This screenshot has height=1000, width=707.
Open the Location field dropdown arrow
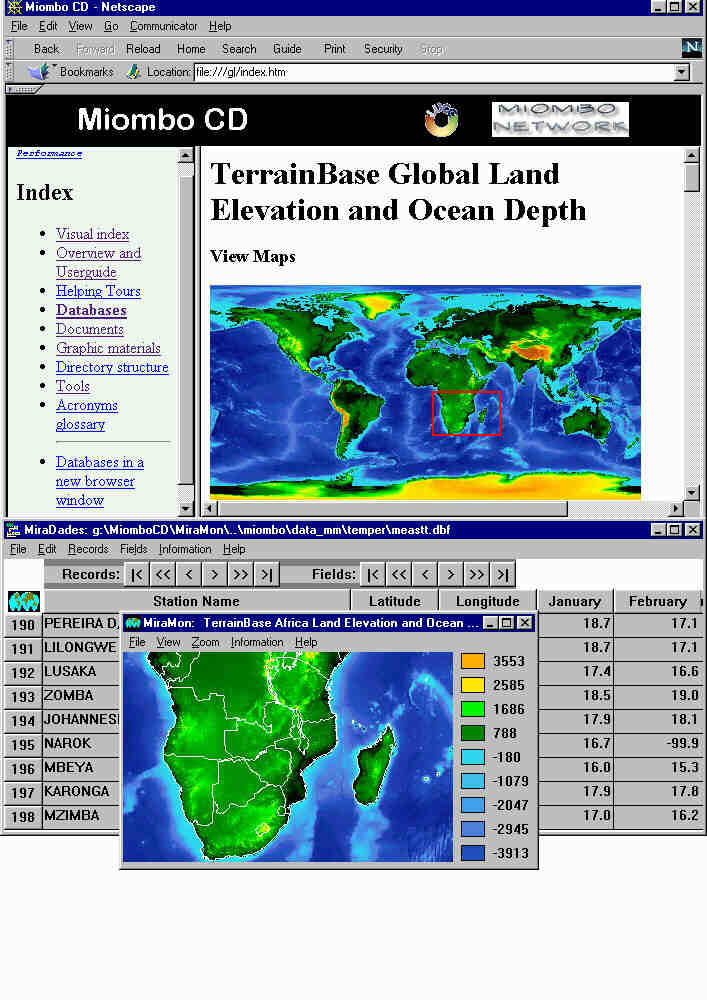click(x=682, y=72)
